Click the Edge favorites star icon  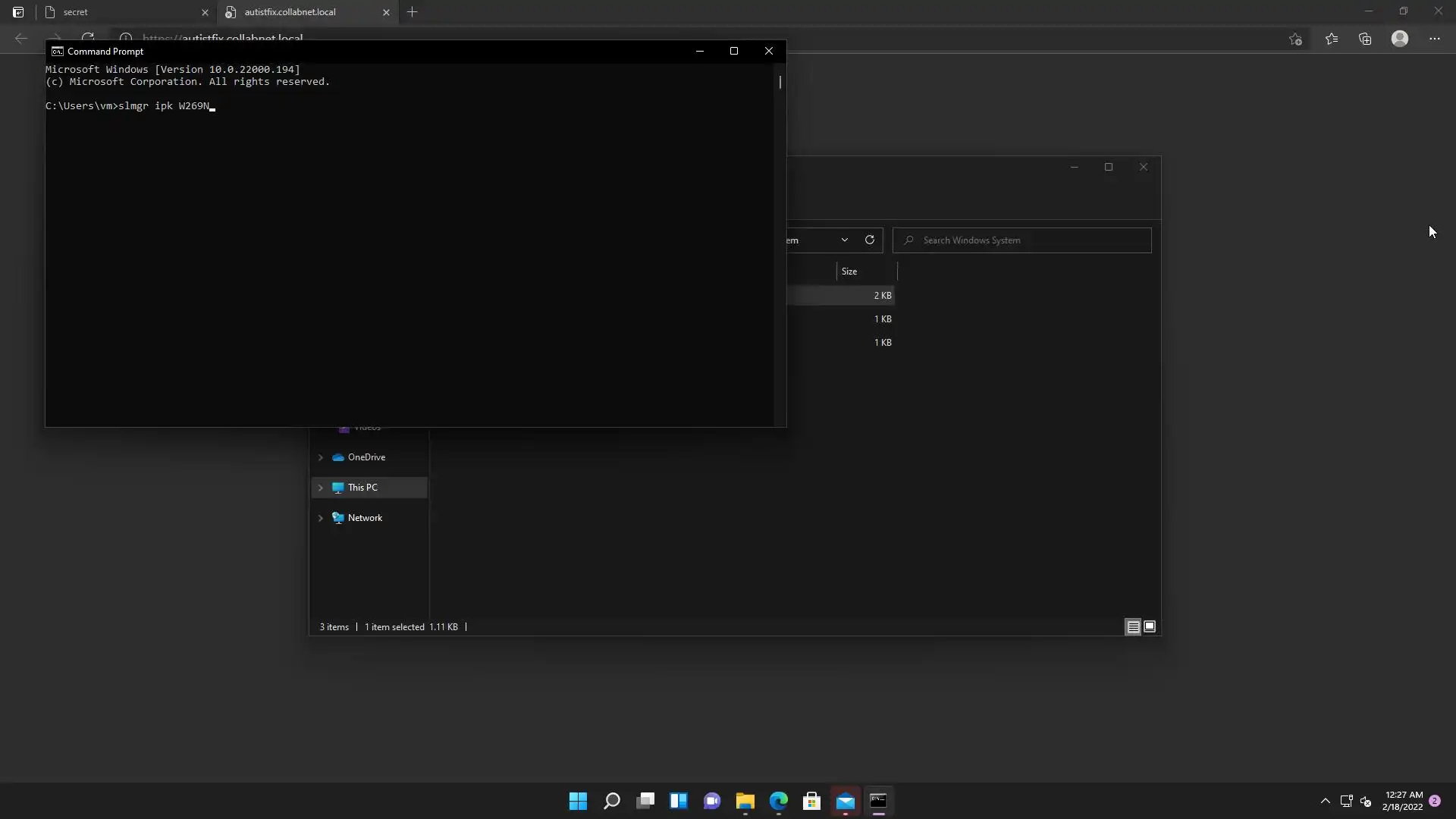pyautogui.click(x=1332, y=39)
